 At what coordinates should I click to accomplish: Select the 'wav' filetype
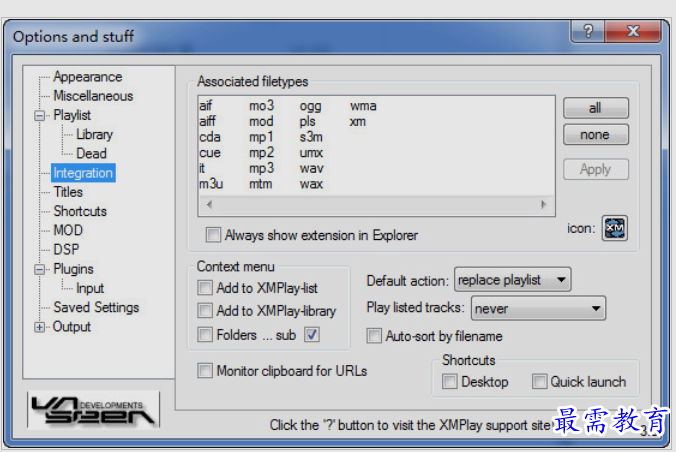tap(311, 168)
